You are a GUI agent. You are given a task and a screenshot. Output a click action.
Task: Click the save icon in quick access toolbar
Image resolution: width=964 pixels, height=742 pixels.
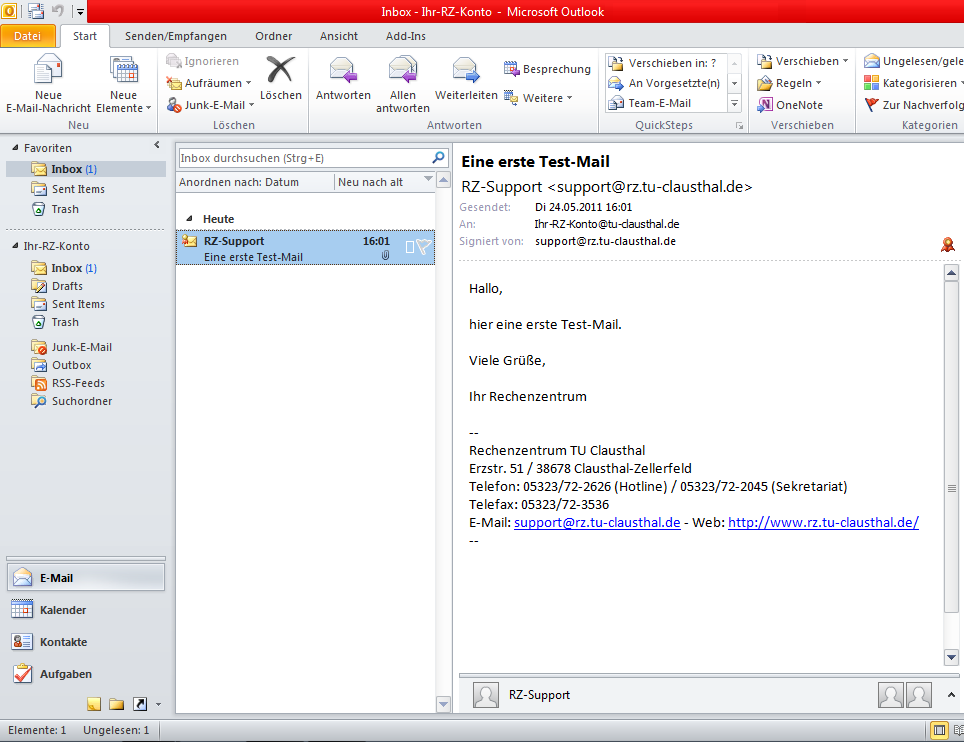(36, 11)
